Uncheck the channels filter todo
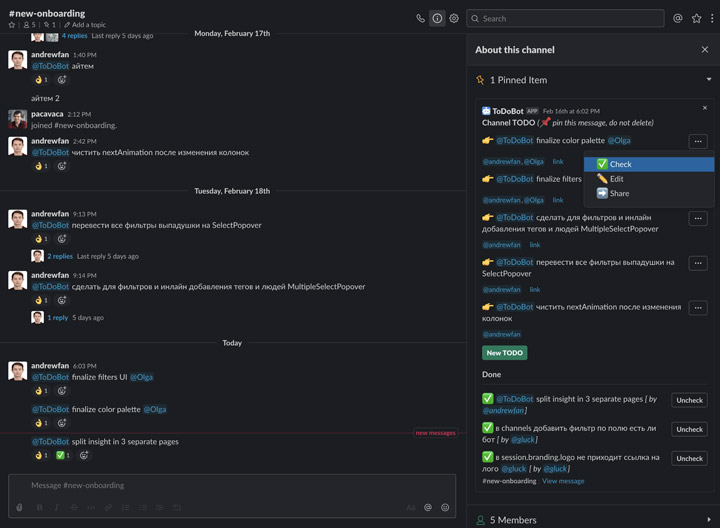This screenshot has width=720, height=528. 689,429
